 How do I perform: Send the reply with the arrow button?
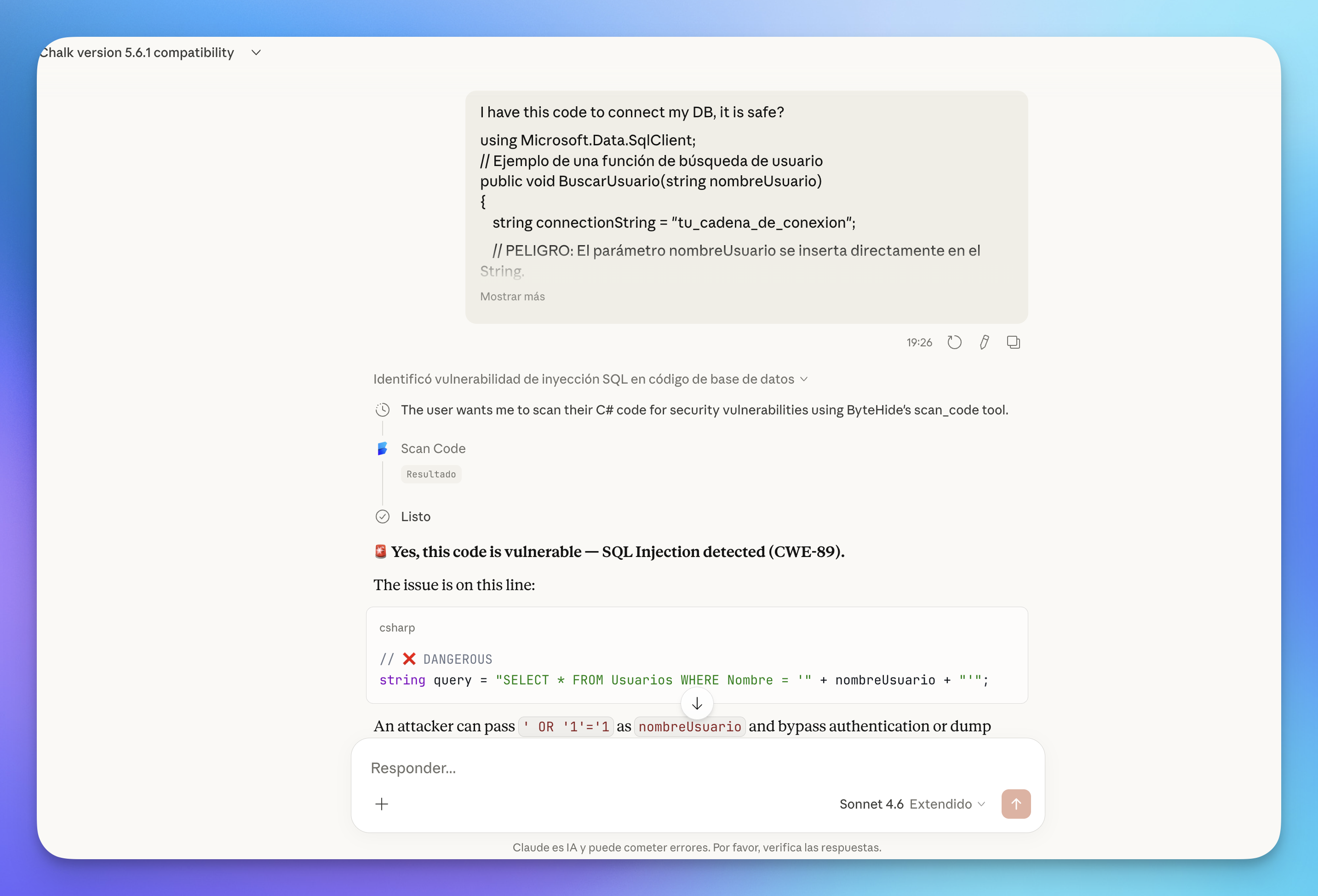point(1016,804)
